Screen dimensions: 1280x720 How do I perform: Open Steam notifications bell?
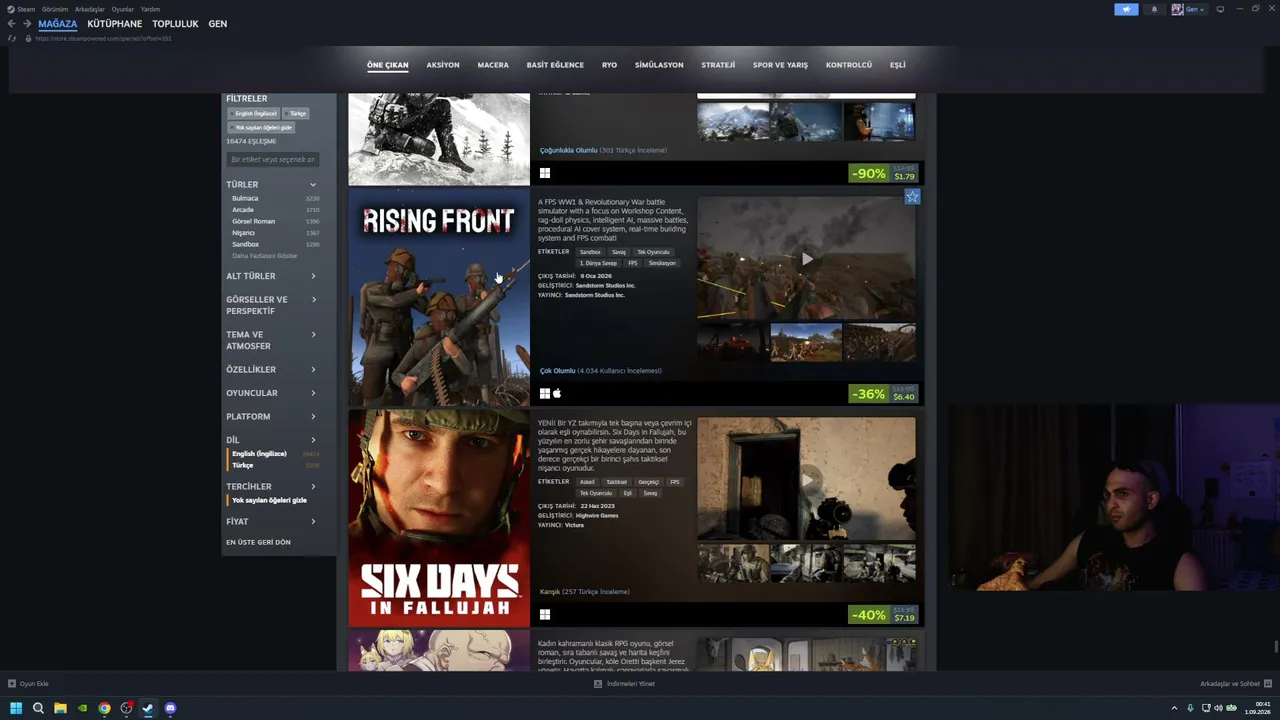click(x=1154, y=9)
